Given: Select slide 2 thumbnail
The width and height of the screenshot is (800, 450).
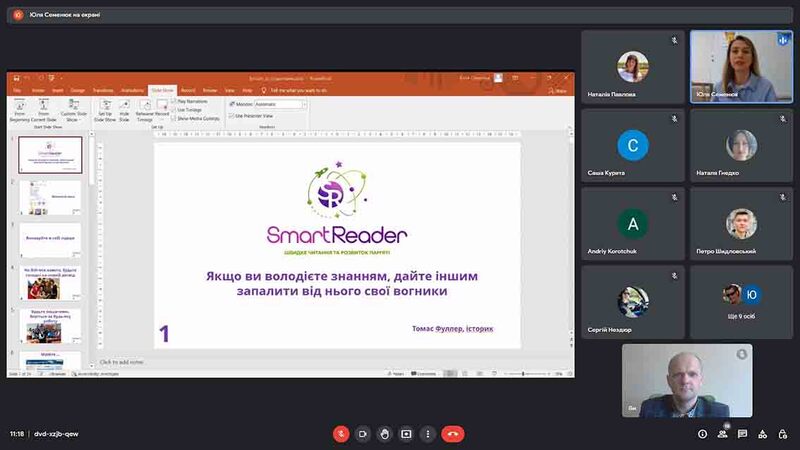Looking at the screenshot, I should [50, 197].
